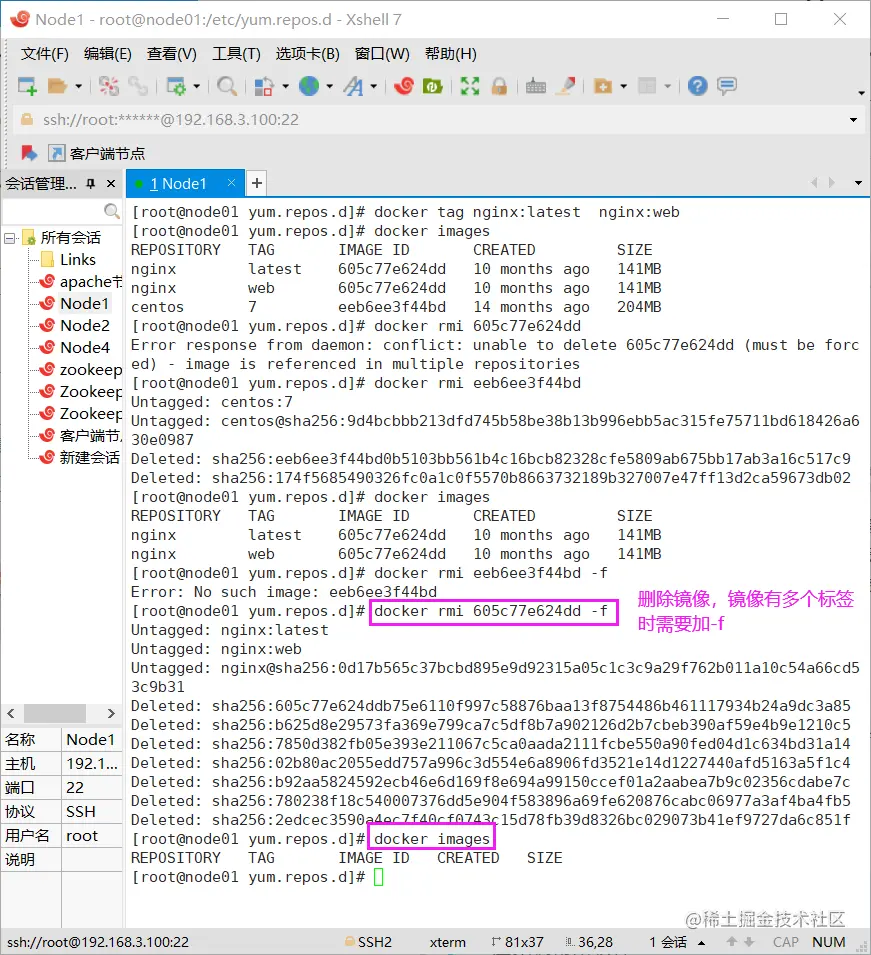Click the Reconnect link icon
The image size is (871, 955).
coord(138,86)
